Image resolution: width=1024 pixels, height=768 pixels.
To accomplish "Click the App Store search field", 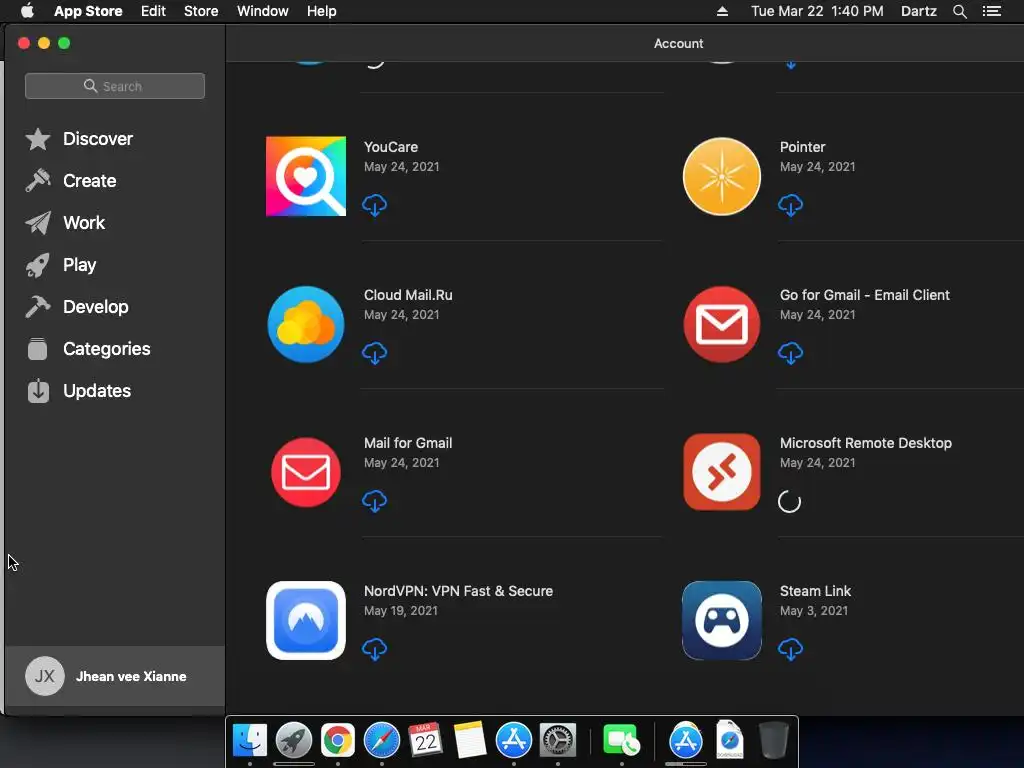I will click(115, 86).
